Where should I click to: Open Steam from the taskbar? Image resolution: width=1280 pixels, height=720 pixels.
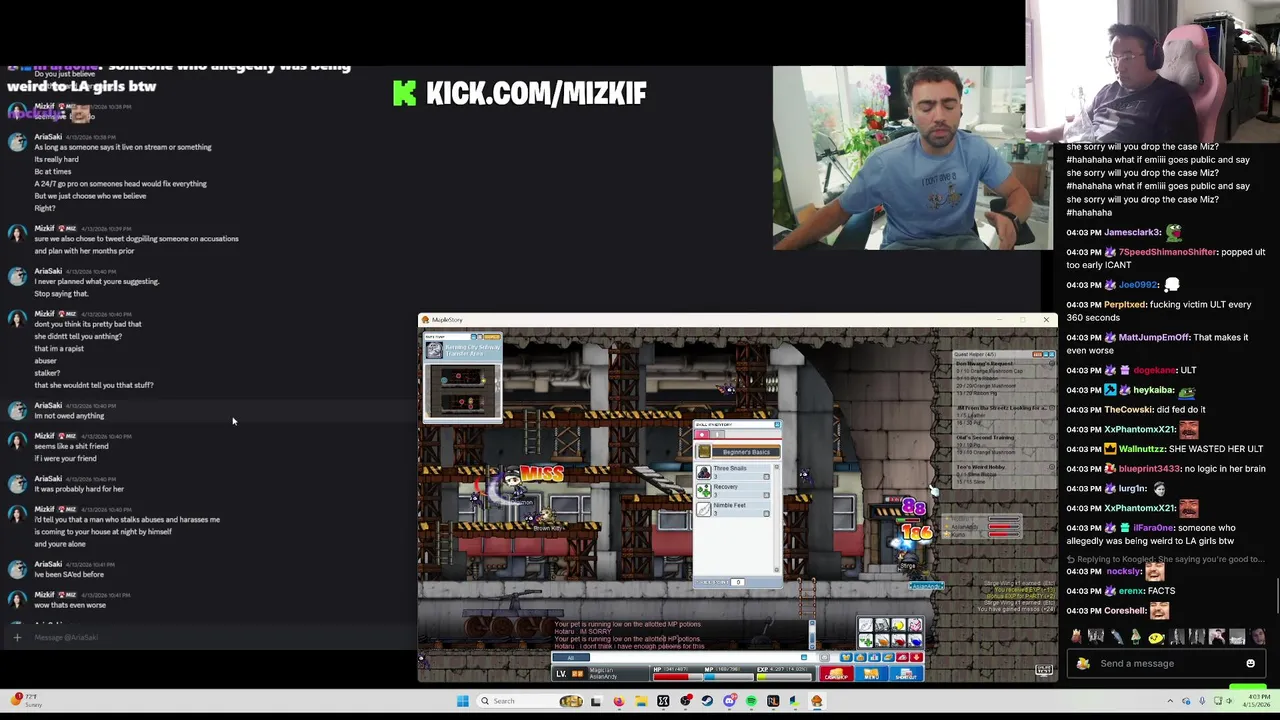coord(707,701)
